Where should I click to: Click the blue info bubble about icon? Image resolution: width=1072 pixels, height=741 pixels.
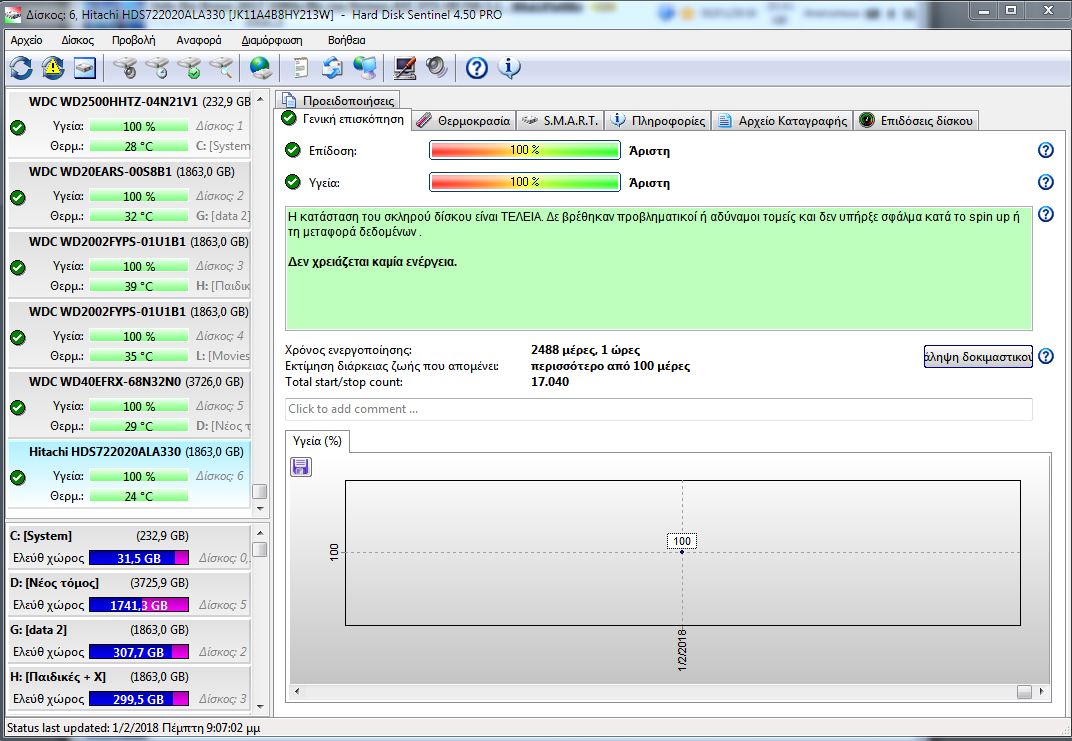coord(509,68)
